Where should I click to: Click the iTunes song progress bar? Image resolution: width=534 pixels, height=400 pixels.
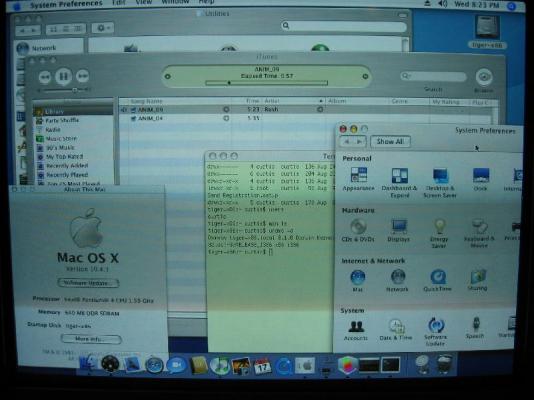266,82
